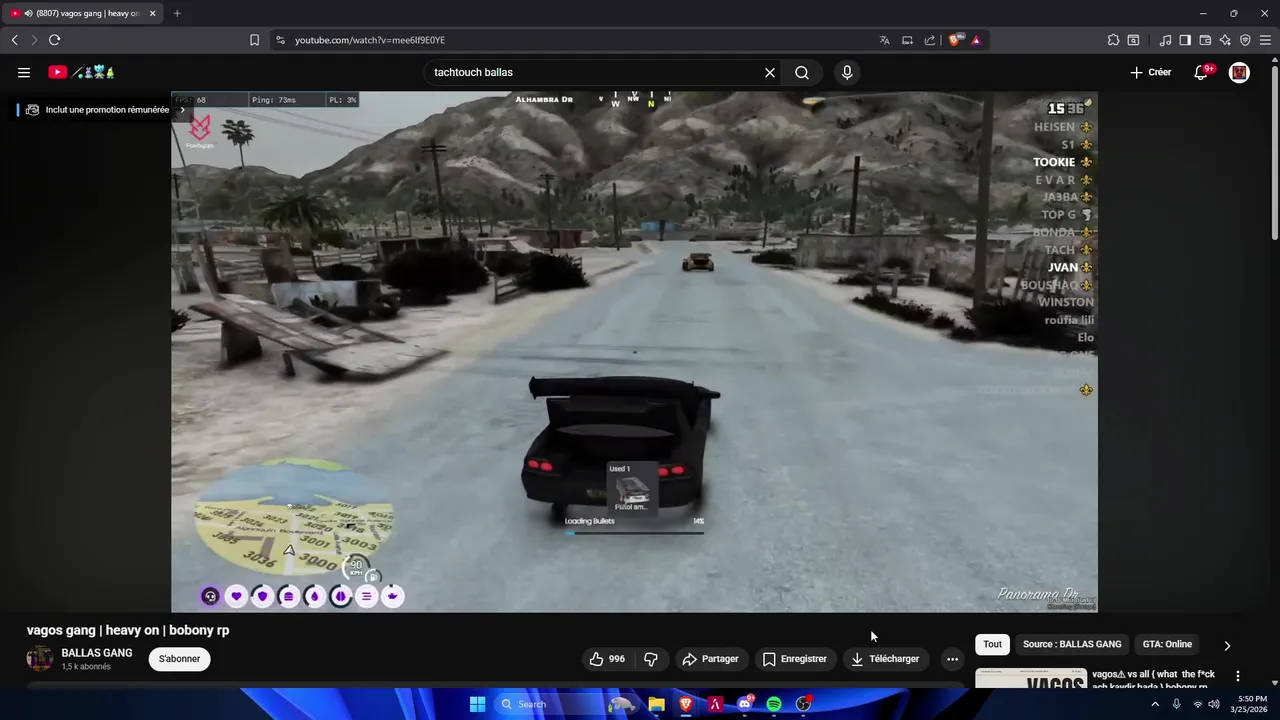Open the Windows Start menu
Screen dimensions: 1280x720
477,704
